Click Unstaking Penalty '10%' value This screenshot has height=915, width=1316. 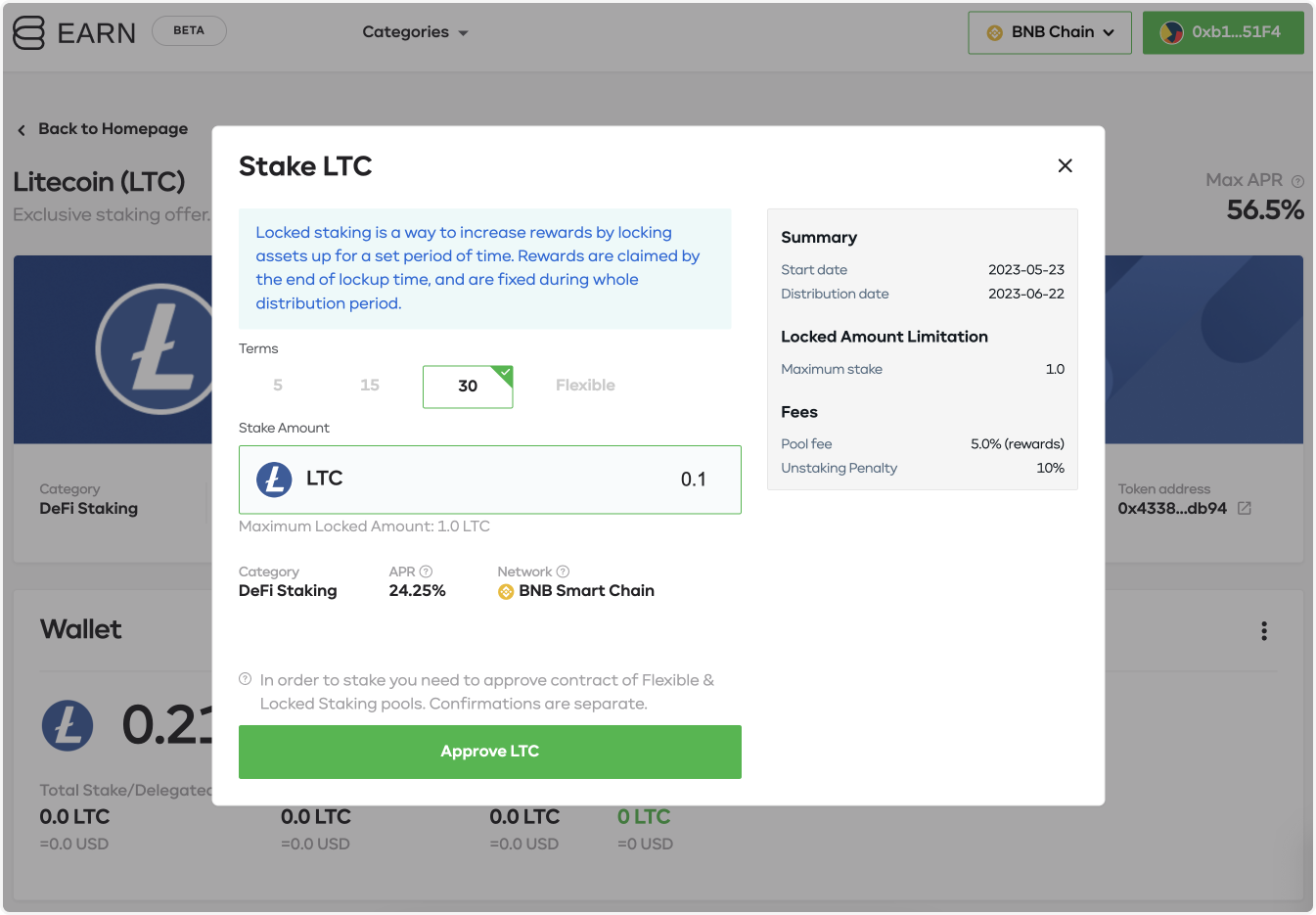click(x=1051, y=468)
